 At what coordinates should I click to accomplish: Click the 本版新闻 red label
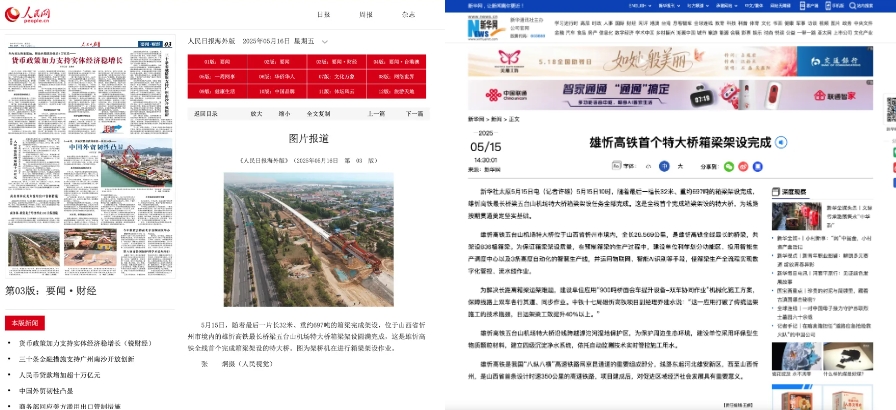25,323
